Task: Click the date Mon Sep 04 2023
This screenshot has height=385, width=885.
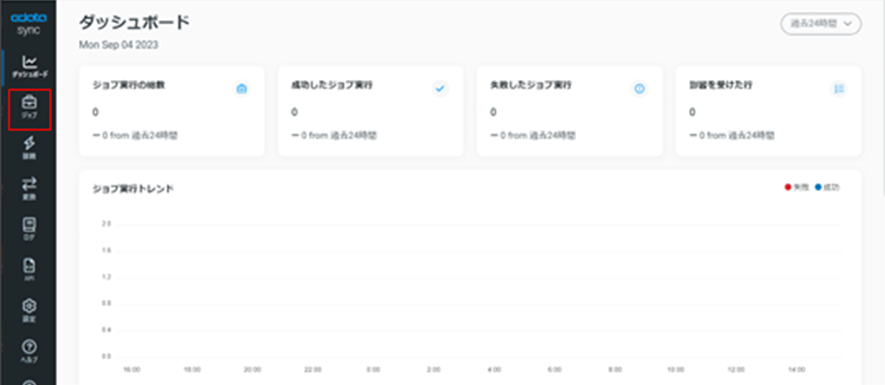Action: tap(119, 45)
